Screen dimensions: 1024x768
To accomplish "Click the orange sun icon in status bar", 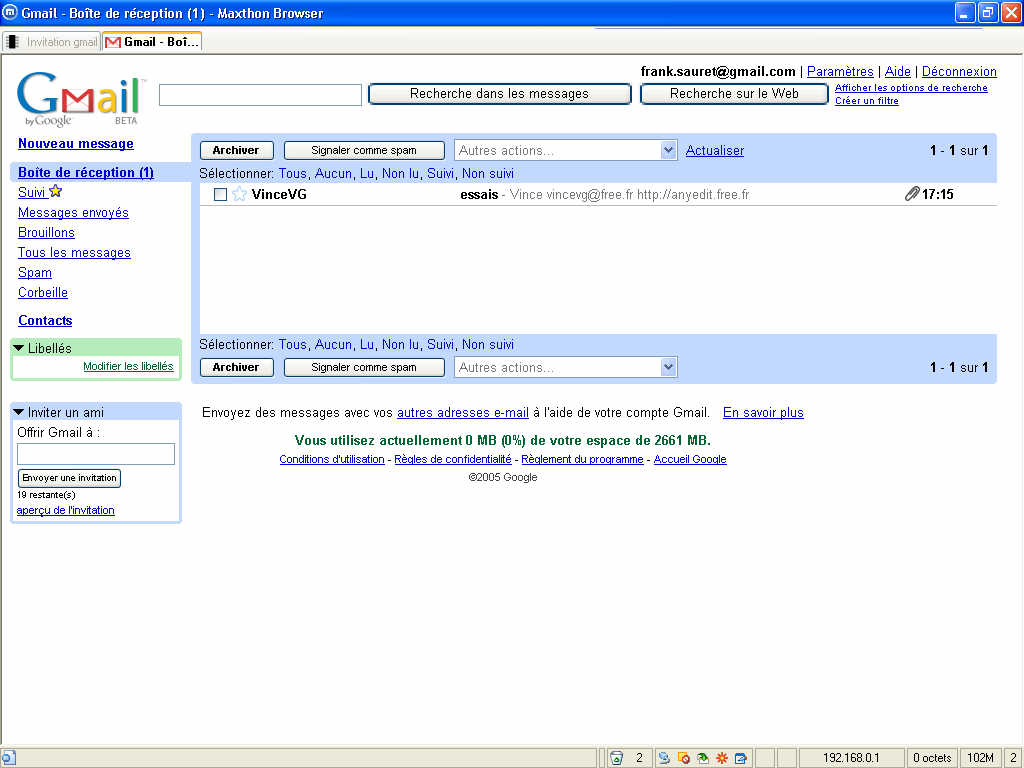I will pos(721,758).
